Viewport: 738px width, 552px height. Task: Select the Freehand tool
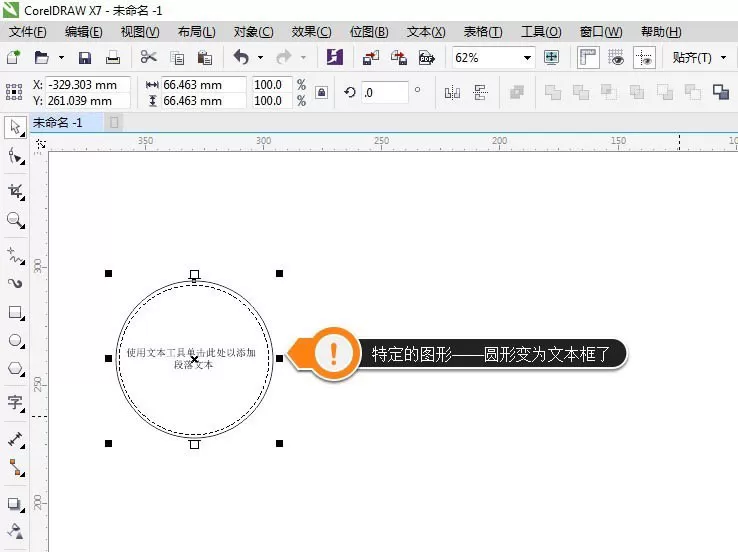(16, 256)
